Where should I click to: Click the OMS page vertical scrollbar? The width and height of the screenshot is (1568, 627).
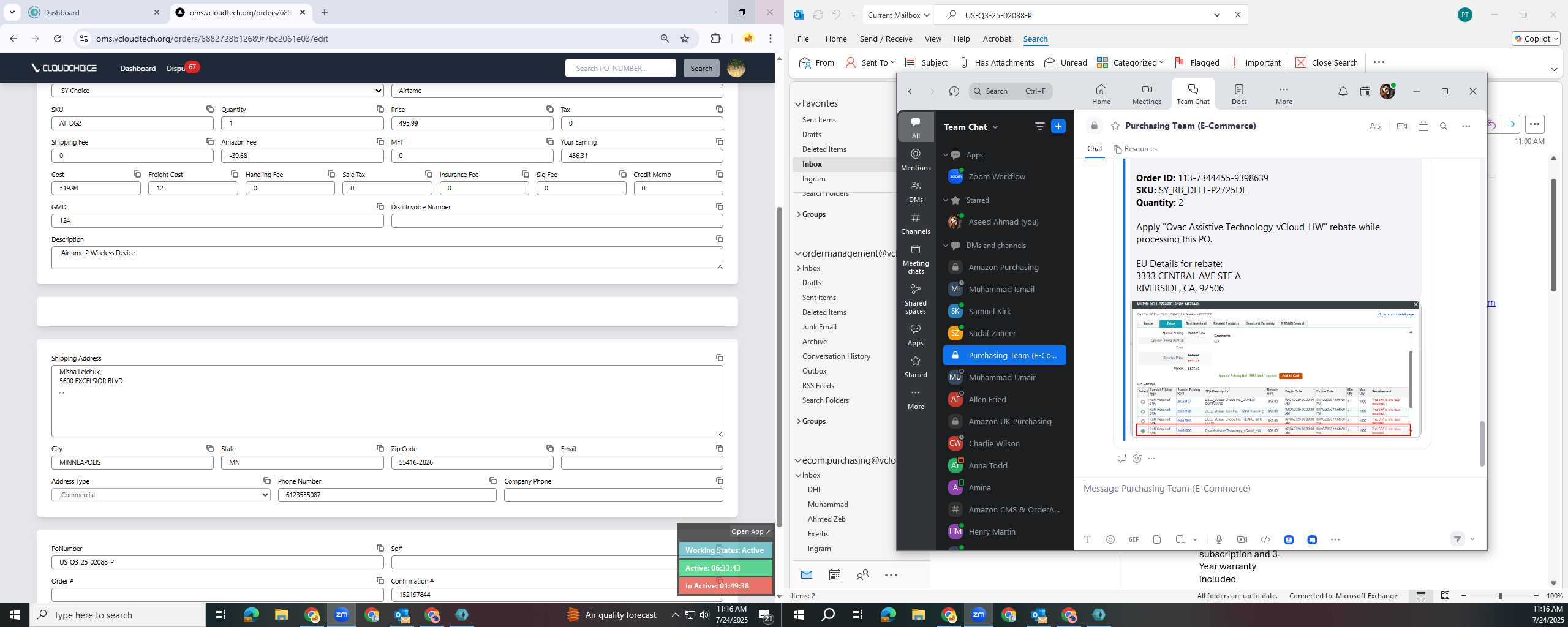779,367
